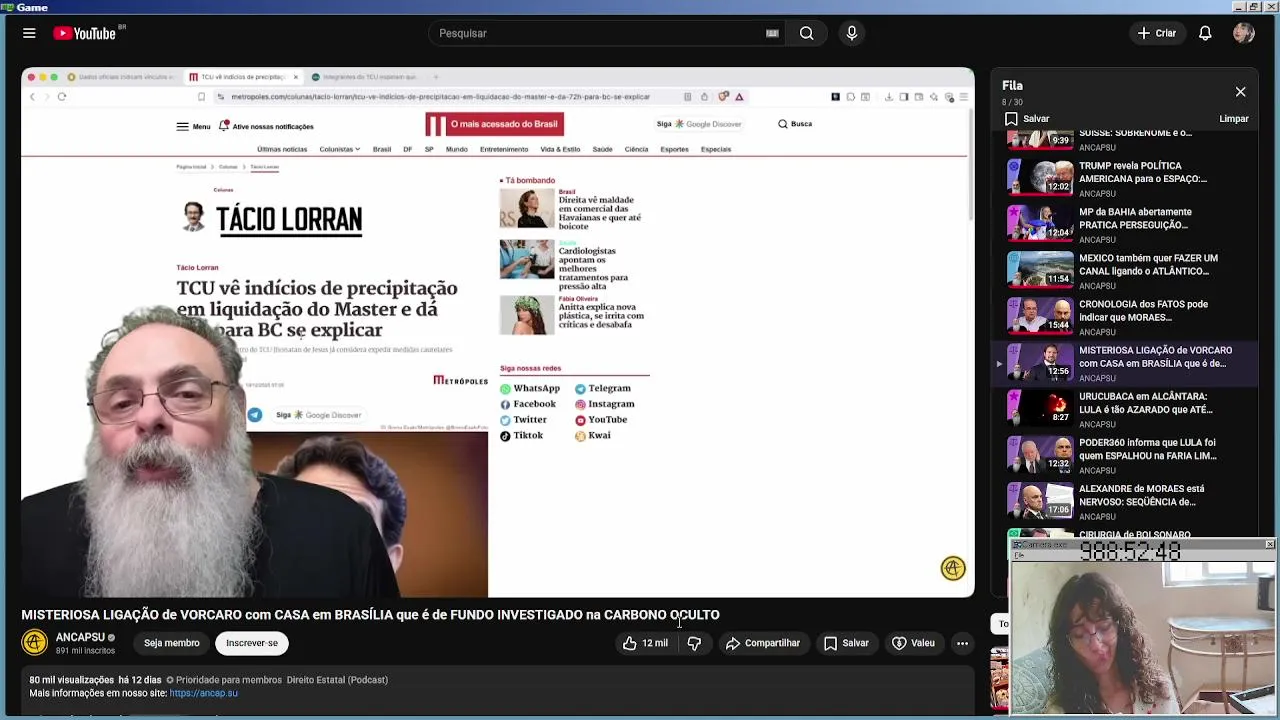Viewport: 1280px width, 720px height.
Task: Open the YouTube guide hamburger menu
Action: coord(29,33)
